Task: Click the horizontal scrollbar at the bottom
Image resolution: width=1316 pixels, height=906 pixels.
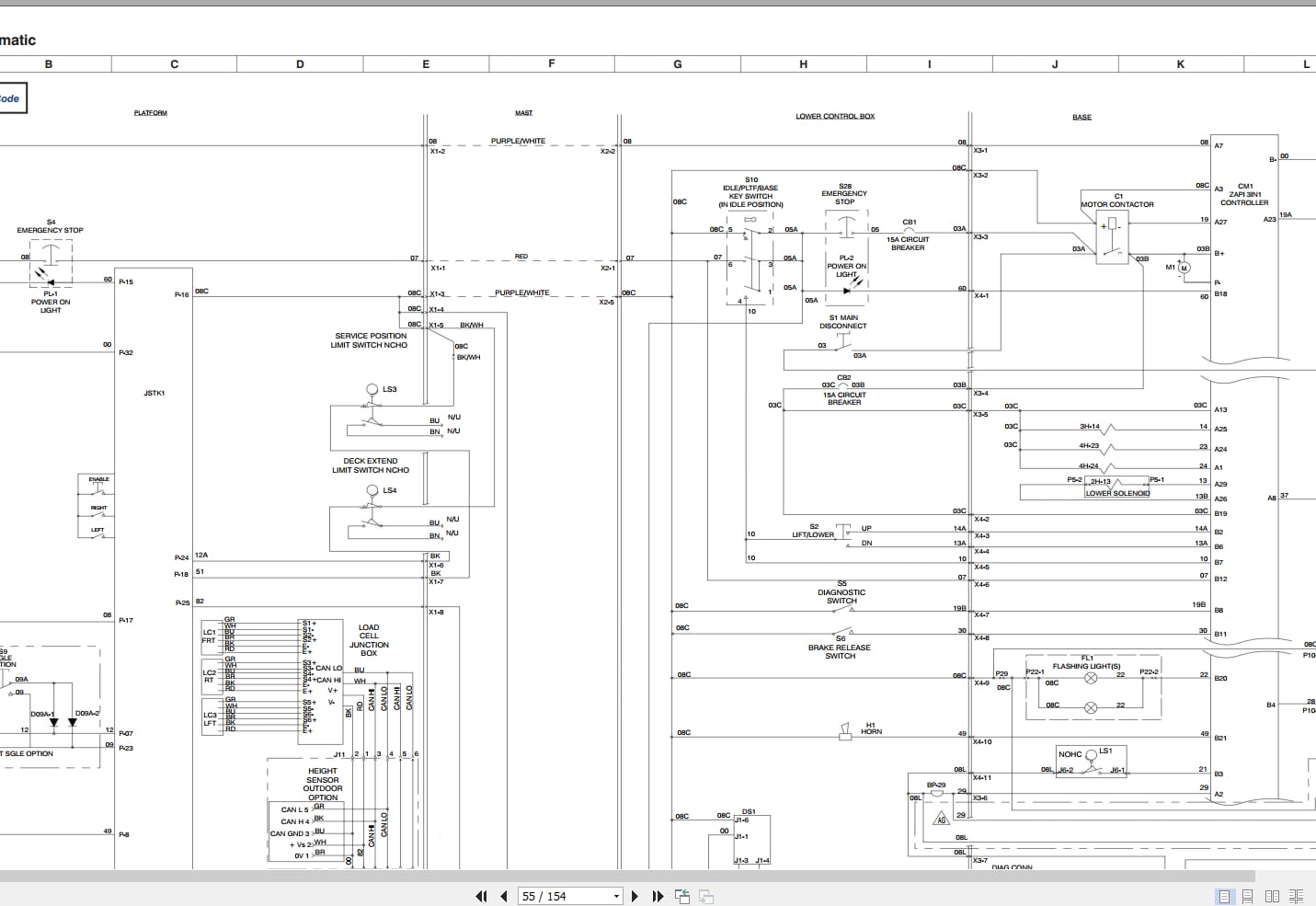Action: click(x=627, y=876)
